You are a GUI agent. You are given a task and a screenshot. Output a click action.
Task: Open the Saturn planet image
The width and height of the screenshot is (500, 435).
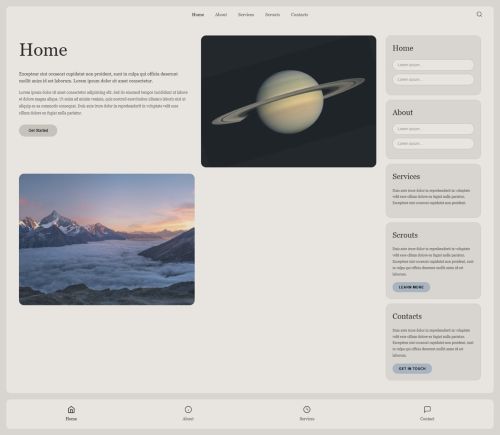pos(289,101)
